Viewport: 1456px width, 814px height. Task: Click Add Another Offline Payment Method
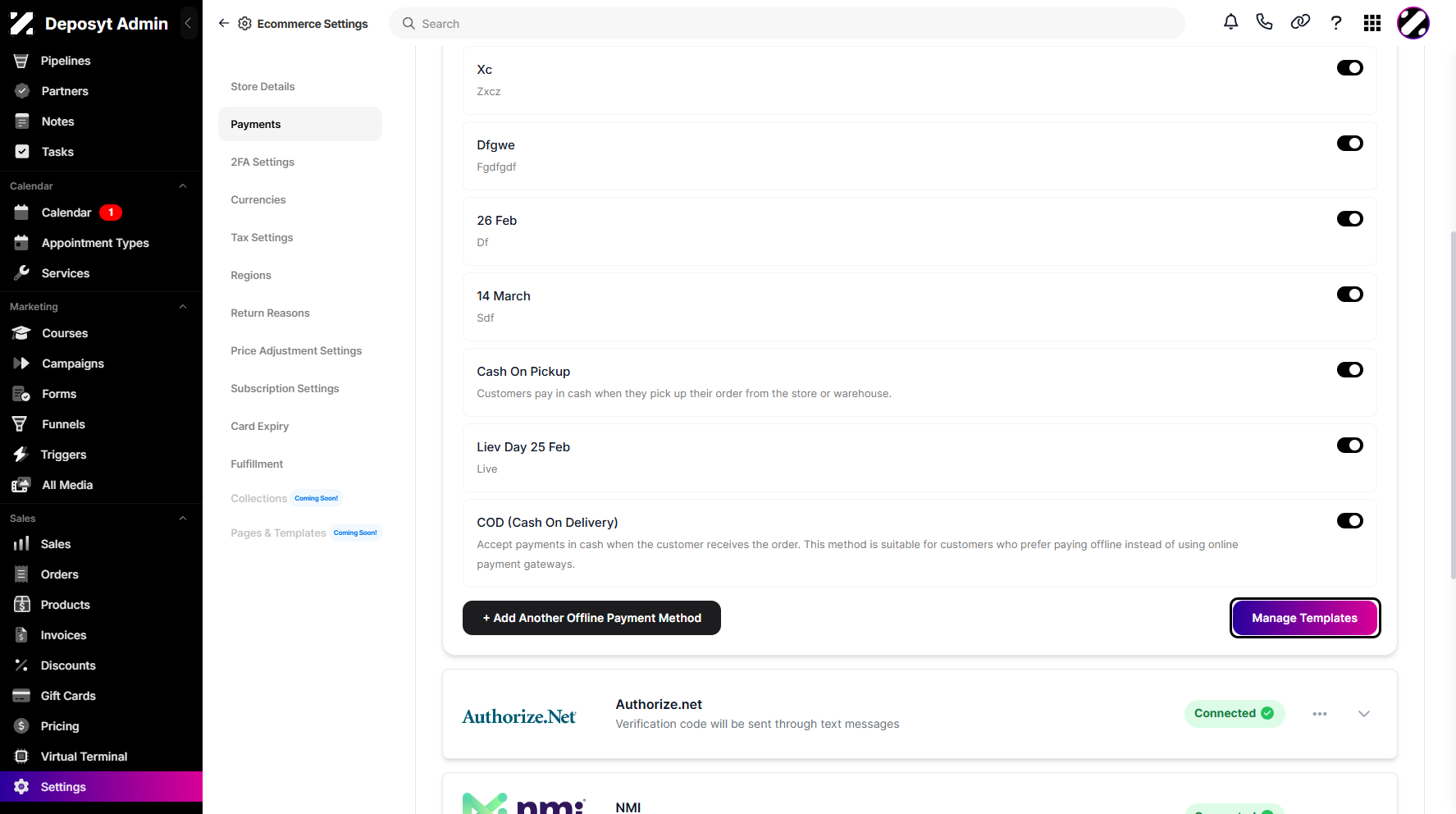591,618
